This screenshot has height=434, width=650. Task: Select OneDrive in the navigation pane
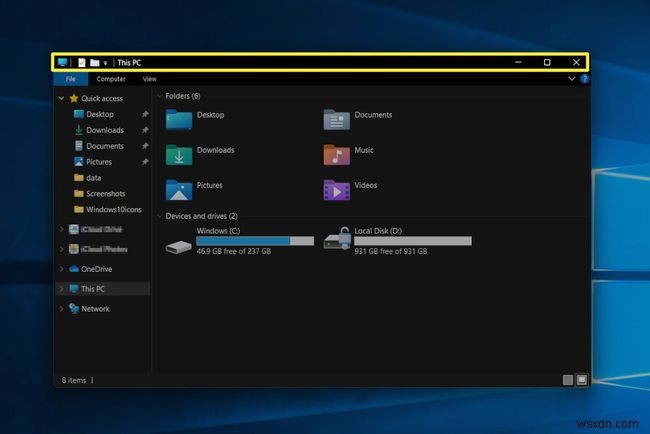coord(97,269)
